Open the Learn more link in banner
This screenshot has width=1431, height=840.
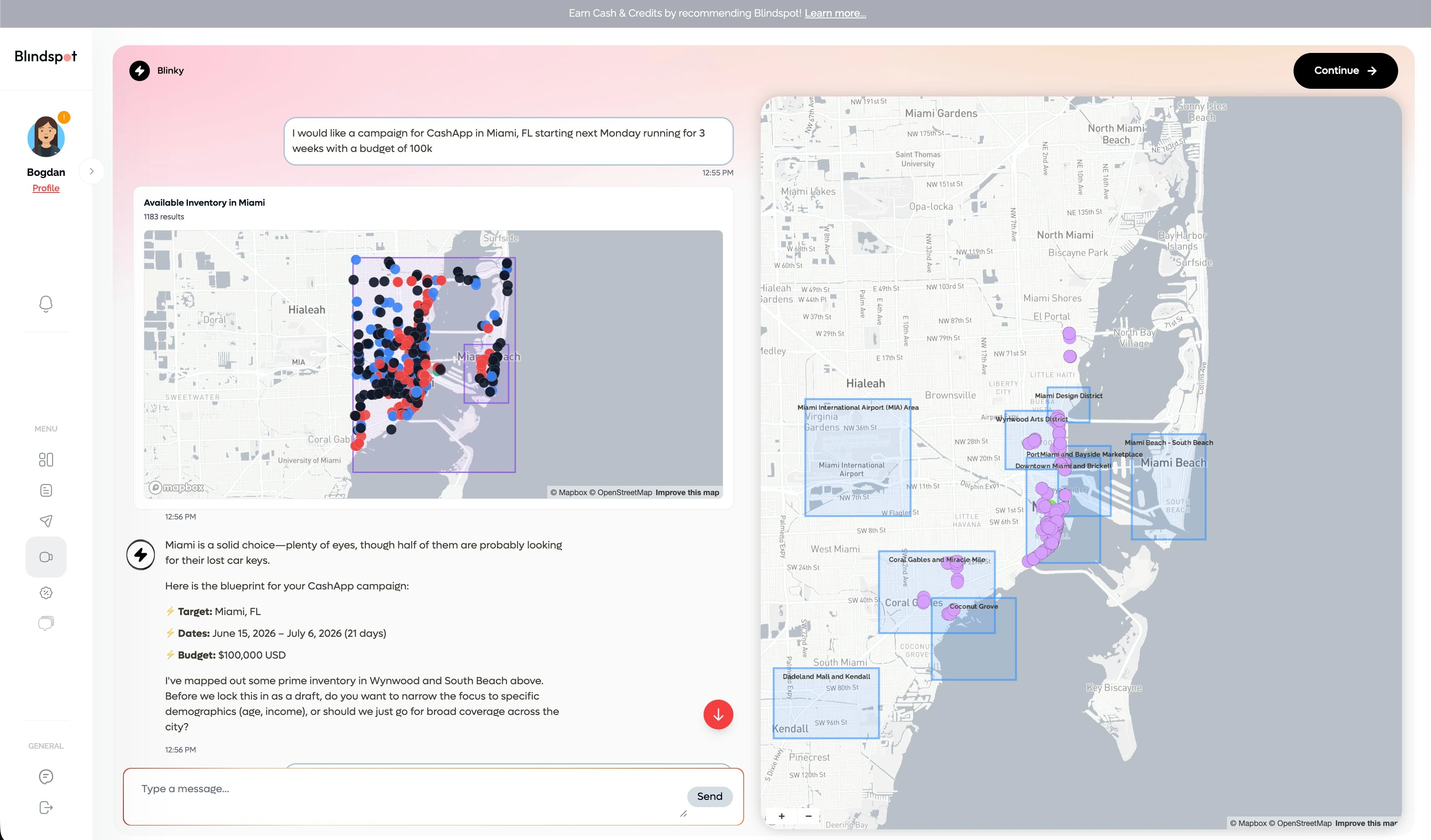tap(835, 13)
